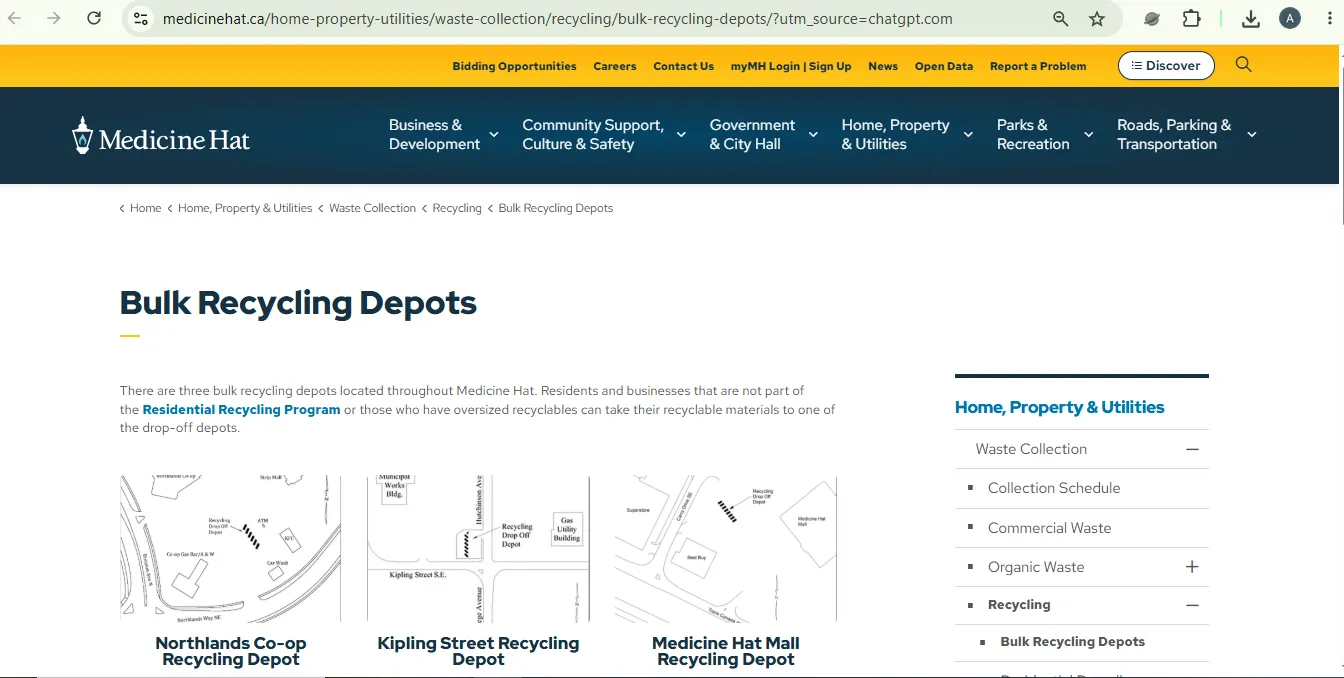Image resolution: width=1344 pixels, height=678 pixels.
Task: Open the Parks & Recreation dropdown menu
Action: click(1045, 135)
